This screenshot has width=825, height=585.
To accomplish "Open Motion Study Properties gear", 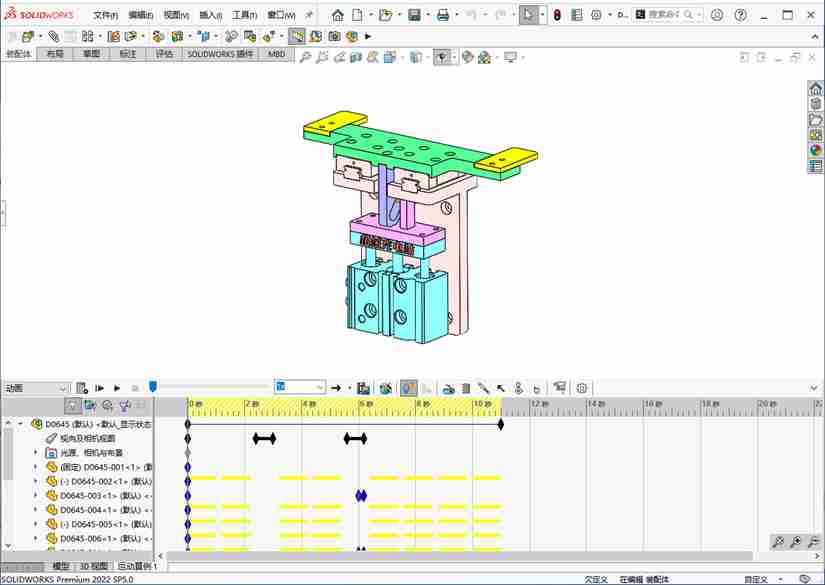I will tap(582, 388).
